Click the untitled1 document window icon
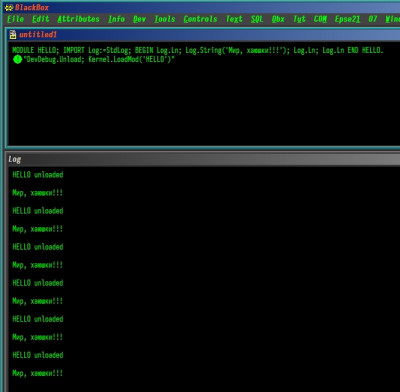Image resolution: width=400 pixels, height=392 pixels. coord(13,35)
